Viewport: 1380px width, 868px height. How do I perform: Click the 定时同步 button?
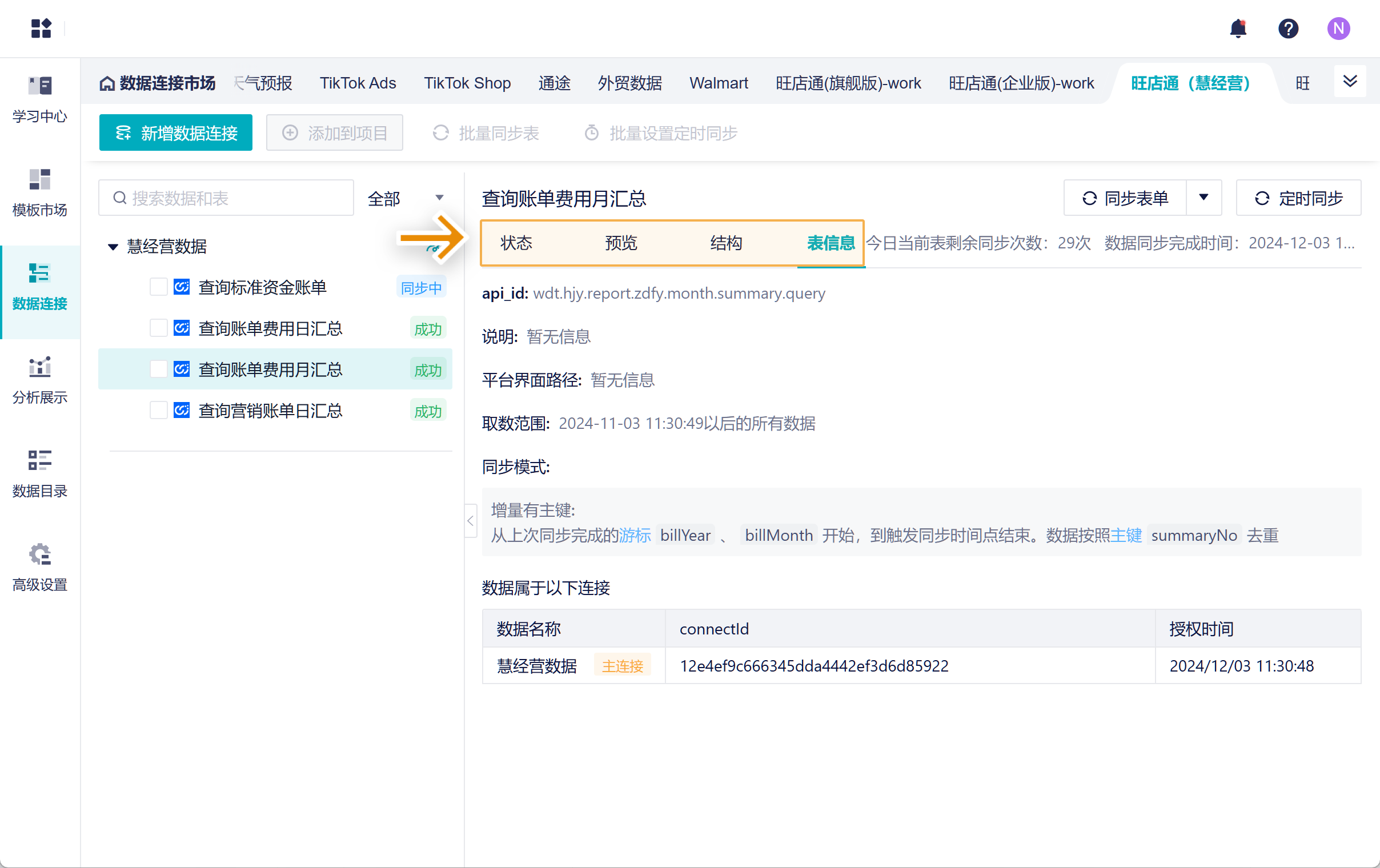tap(1298, 198)
